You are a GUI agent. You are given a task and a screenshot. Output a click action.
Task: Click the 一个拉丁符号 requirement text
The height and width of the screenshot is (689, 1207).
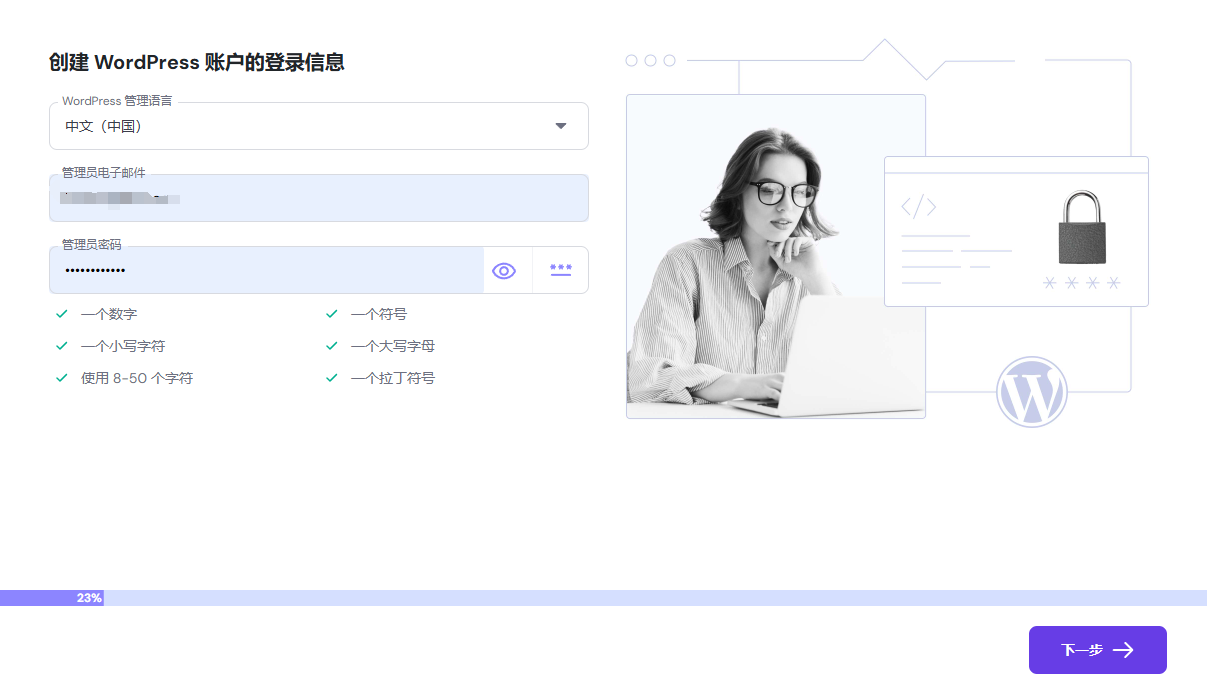point(393,378)
